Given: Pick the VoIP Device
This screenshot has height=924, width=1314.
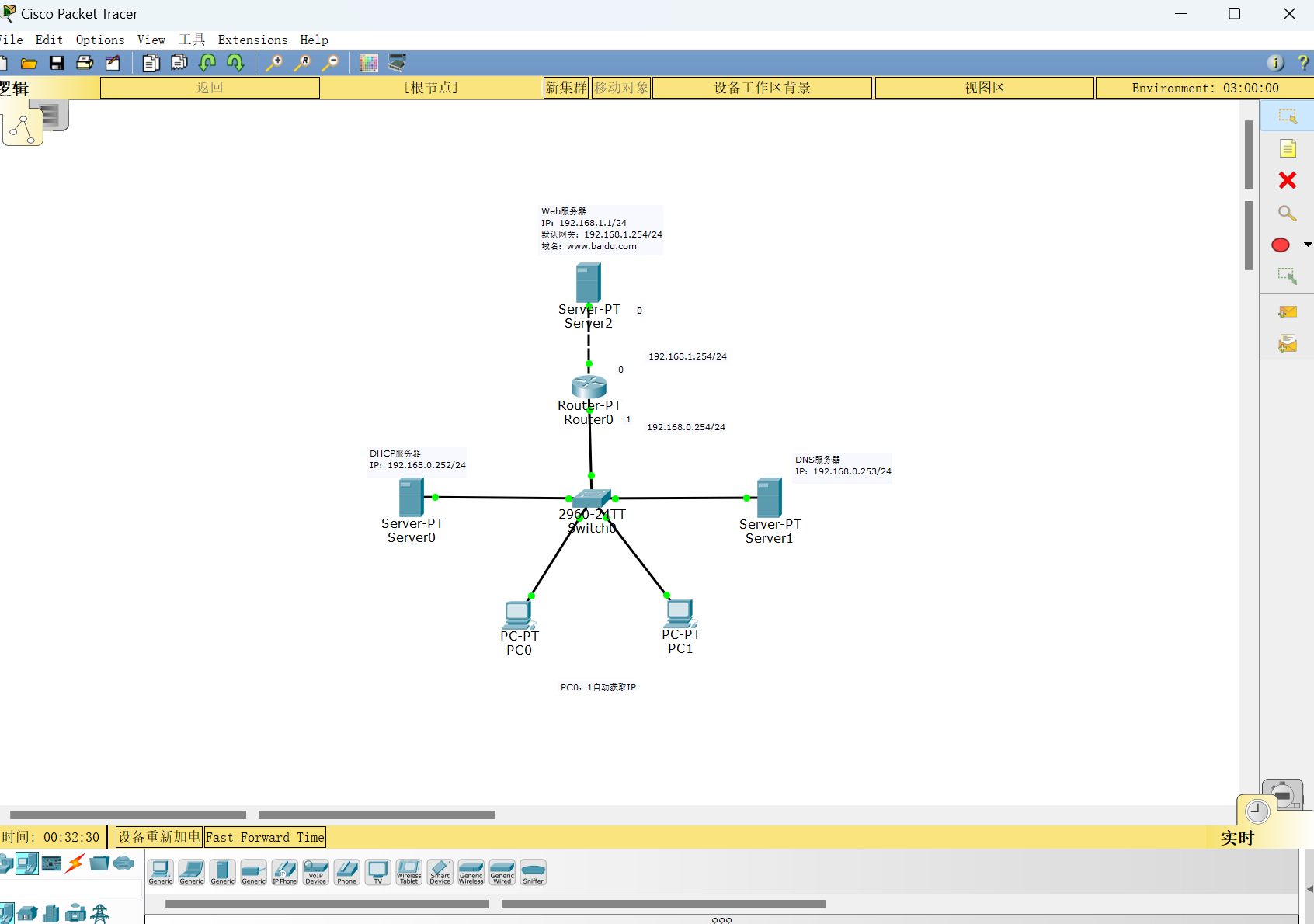Looking at the screenshot, I should (x=316, y=872).
